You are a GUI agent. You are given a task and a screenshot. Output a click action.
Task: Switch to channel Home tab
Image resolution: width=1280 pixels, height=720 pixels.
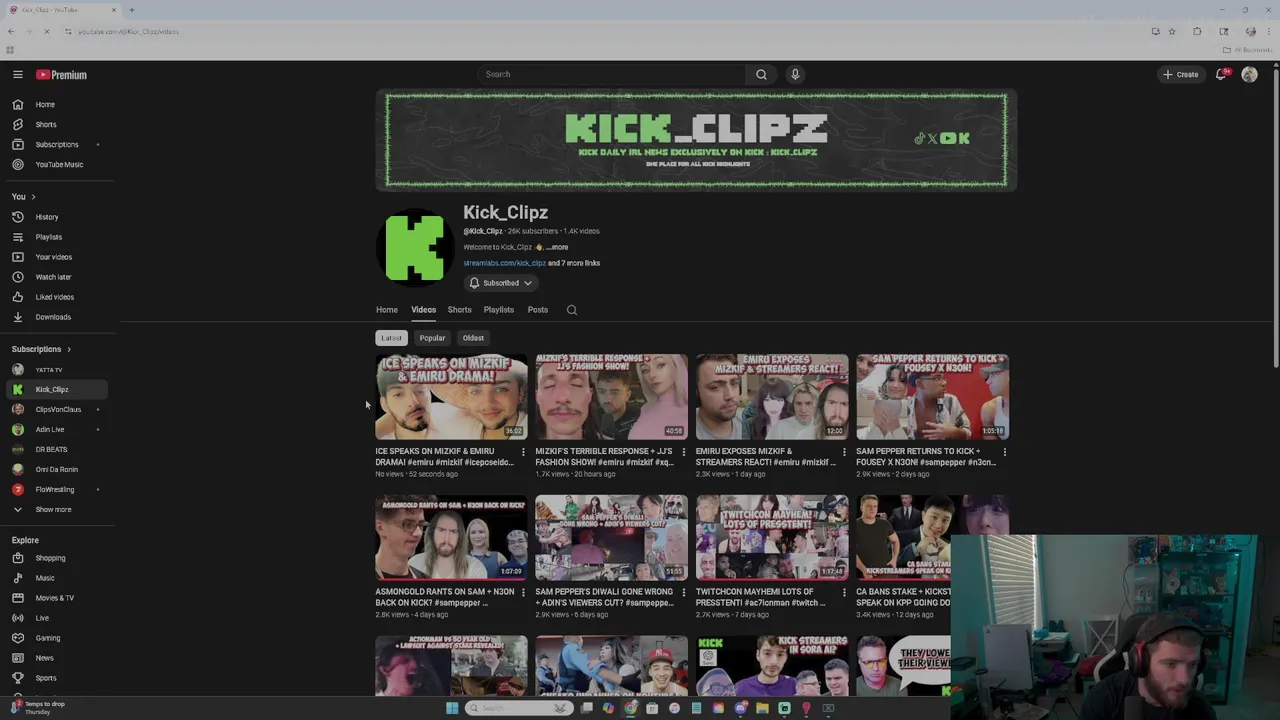coord(387,310)
